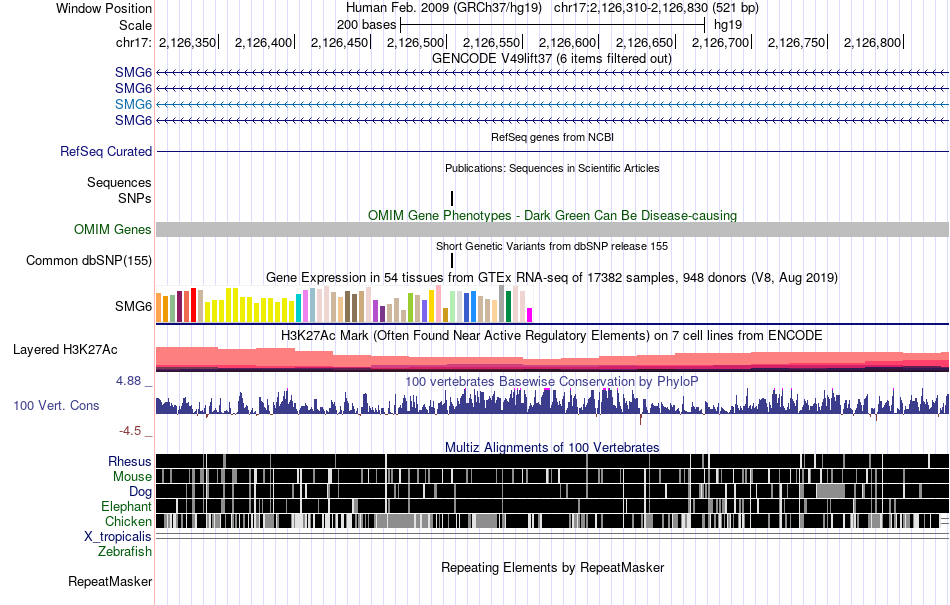Click Multiz Alignments of 100 Vertebrates title

click(552, 448)
